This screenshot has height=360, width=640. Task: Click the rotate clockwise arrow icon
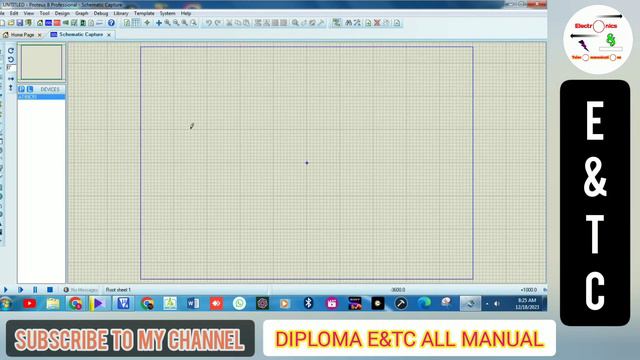(11, 51)
